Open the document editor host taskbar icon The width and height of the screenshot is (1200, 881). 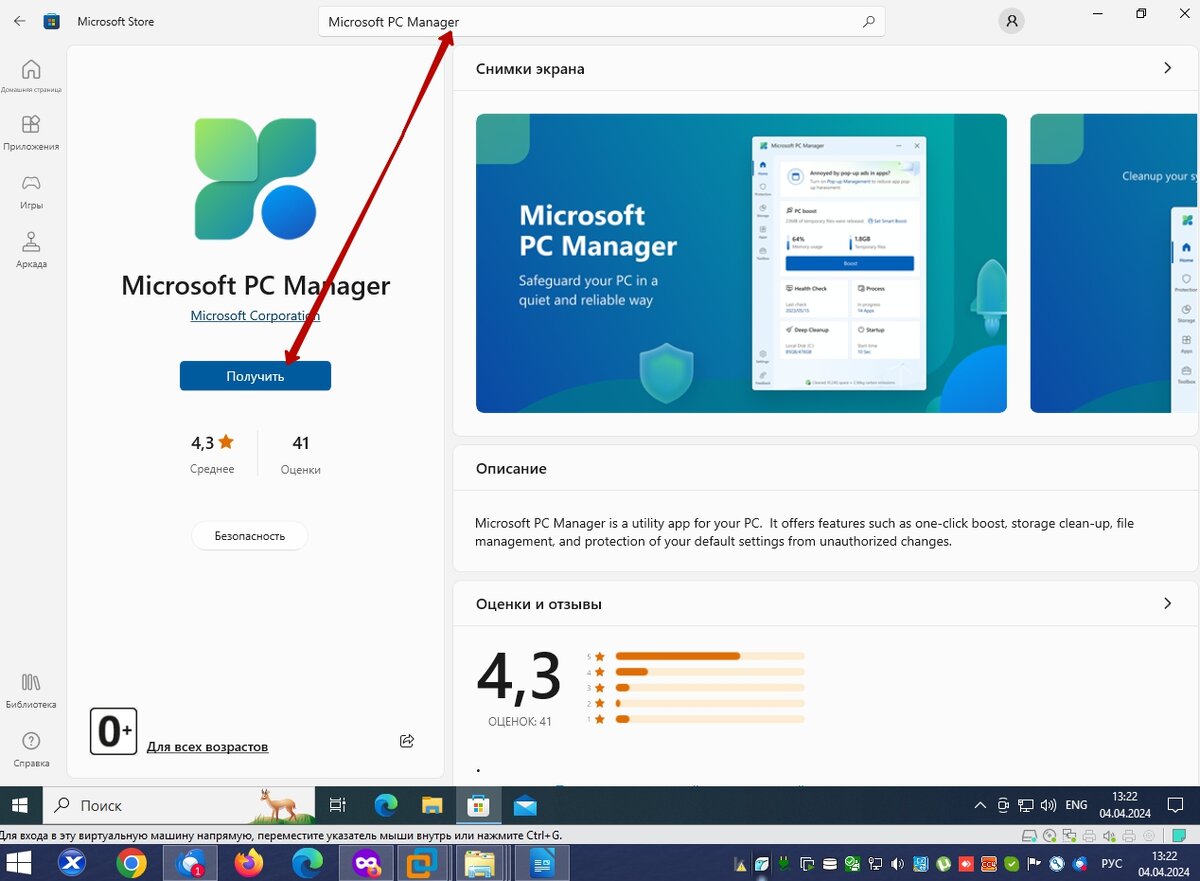coord(543,862)
